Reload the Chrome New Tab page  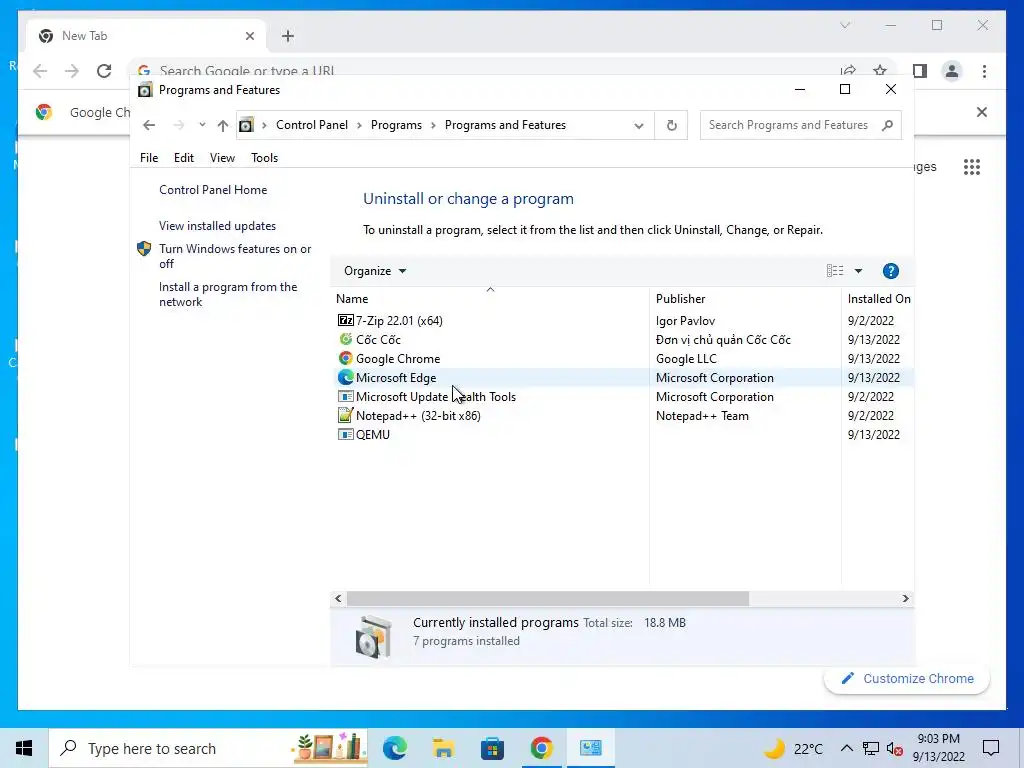click(104, 71)
